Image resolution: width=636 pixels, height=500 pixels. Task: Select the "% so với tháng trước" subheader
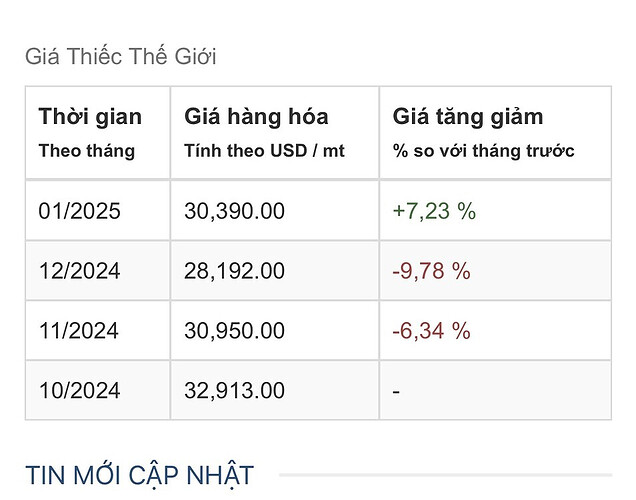(x=484, y=151)
